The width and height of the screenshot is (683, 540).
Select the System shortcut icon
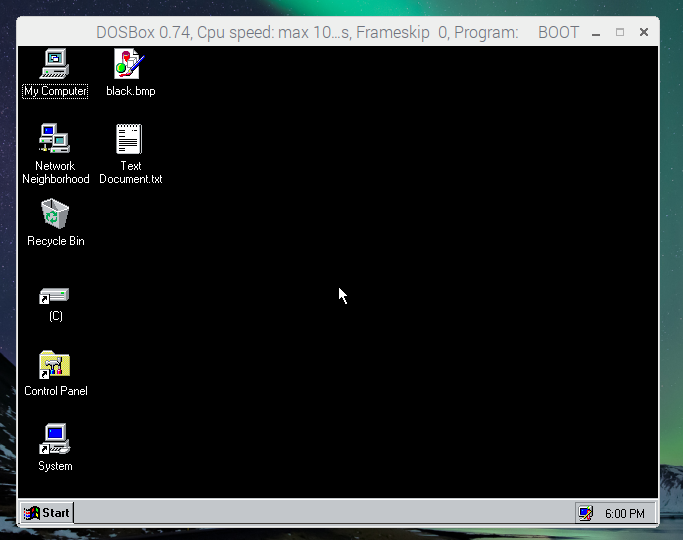[x=54, y=439]
